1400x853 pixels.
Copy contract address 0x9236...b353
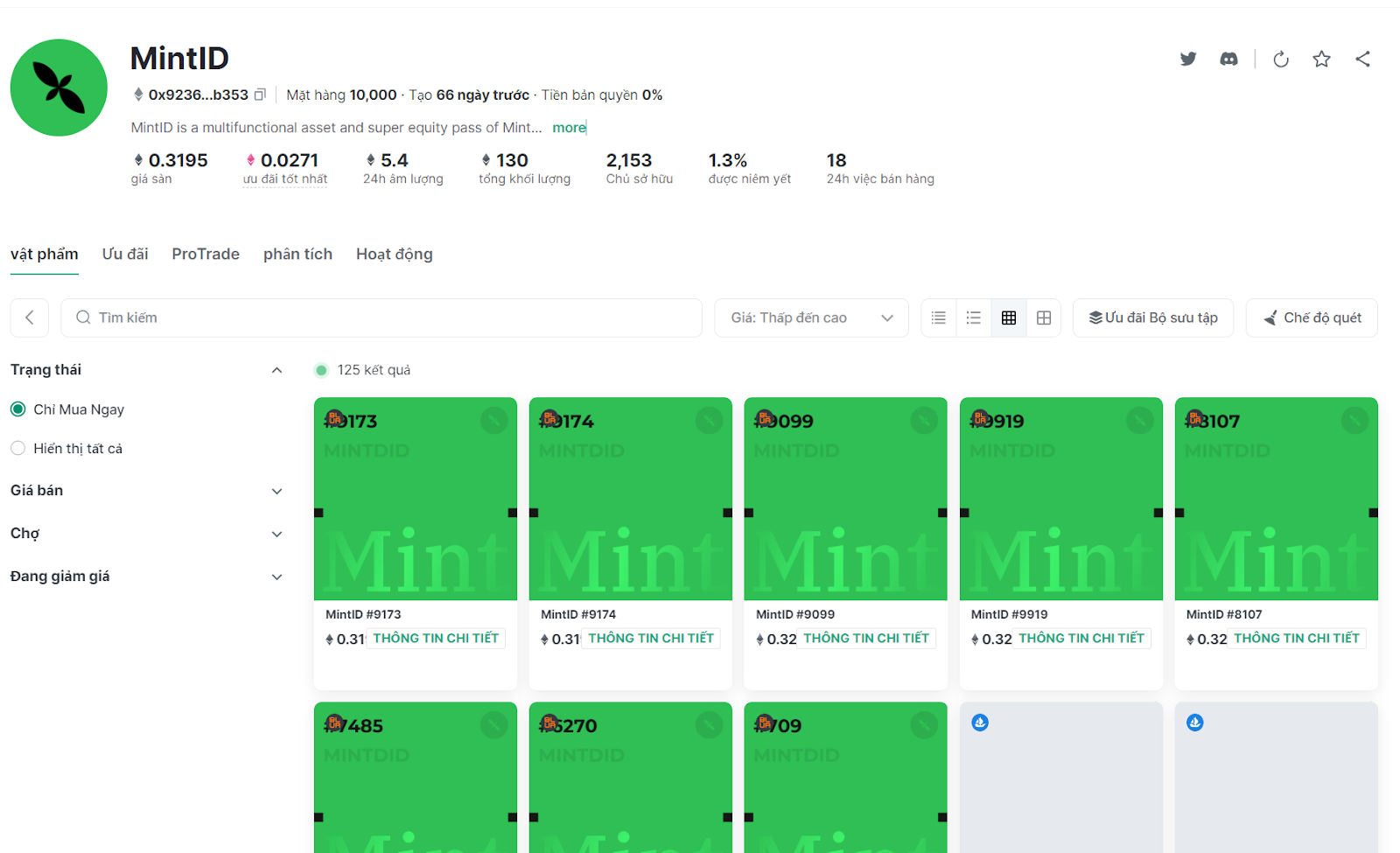[x=260, y=94]
